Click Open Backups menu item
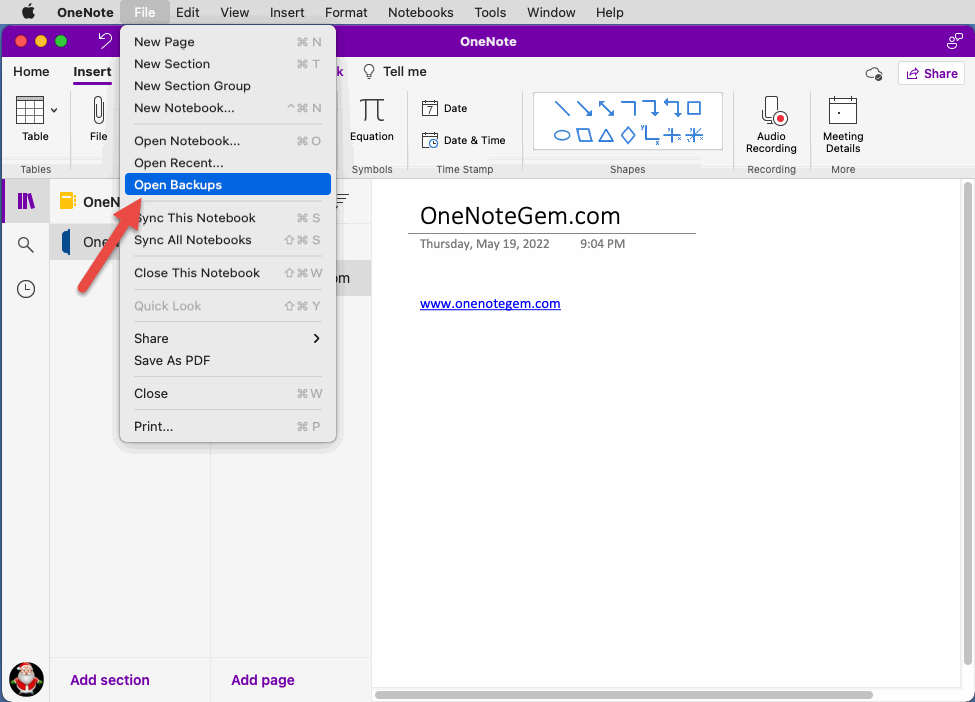This screenshot has height=702, width=975. (x=228, y=185)
